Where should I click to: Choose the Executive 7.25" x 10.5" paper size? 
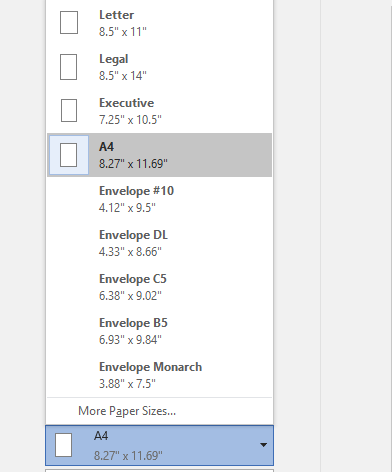[x=159, y=111]
